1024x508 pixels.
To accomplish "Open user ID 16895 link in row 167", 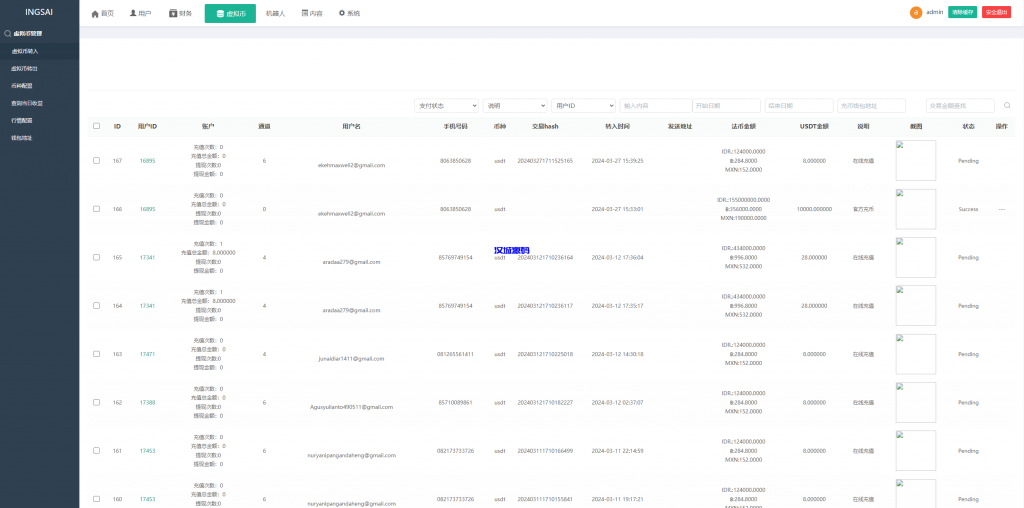I will [147, 160].
